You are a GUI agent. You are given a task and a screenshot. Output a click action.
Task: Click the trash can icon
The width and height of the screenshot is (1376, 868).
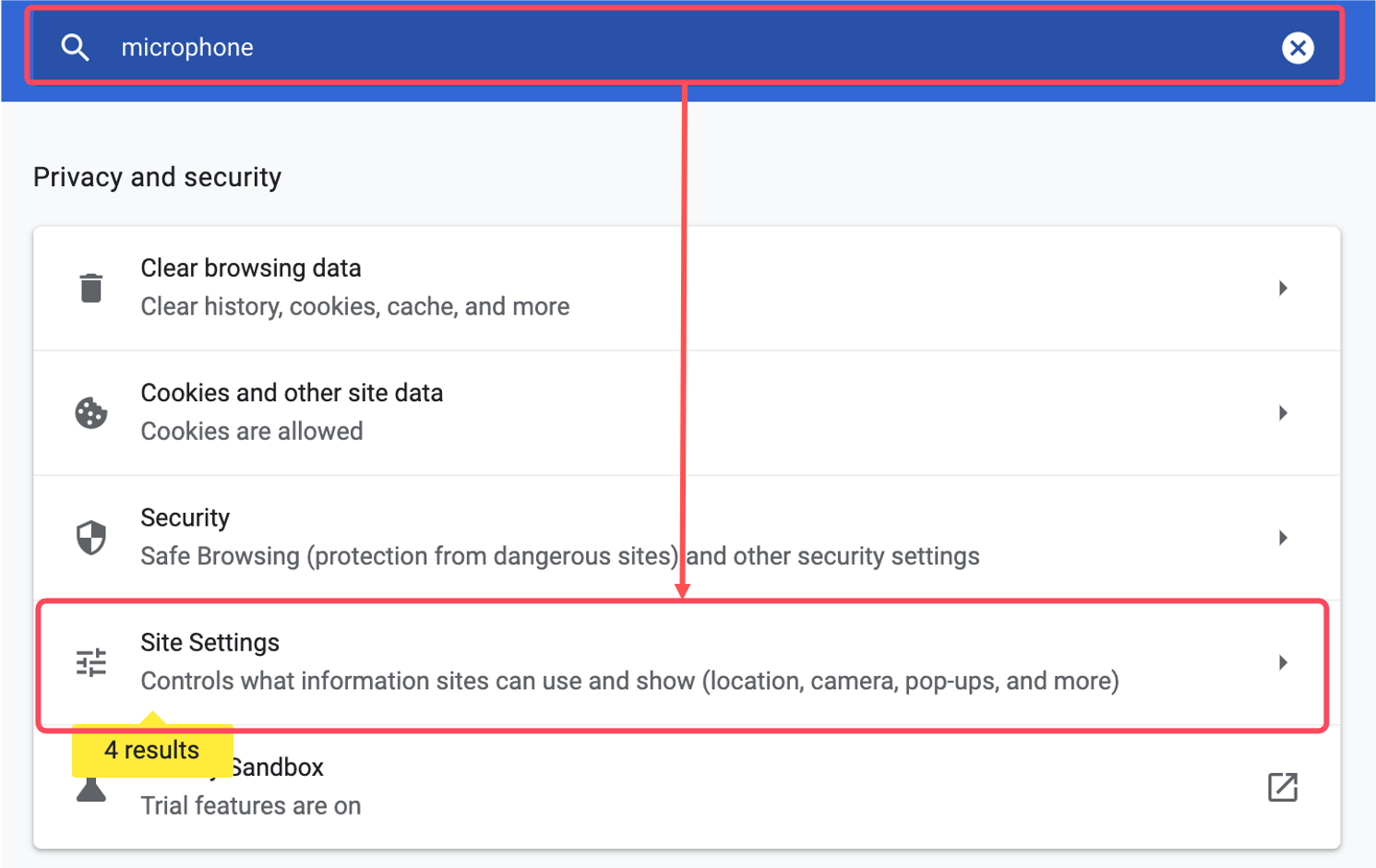91,288
